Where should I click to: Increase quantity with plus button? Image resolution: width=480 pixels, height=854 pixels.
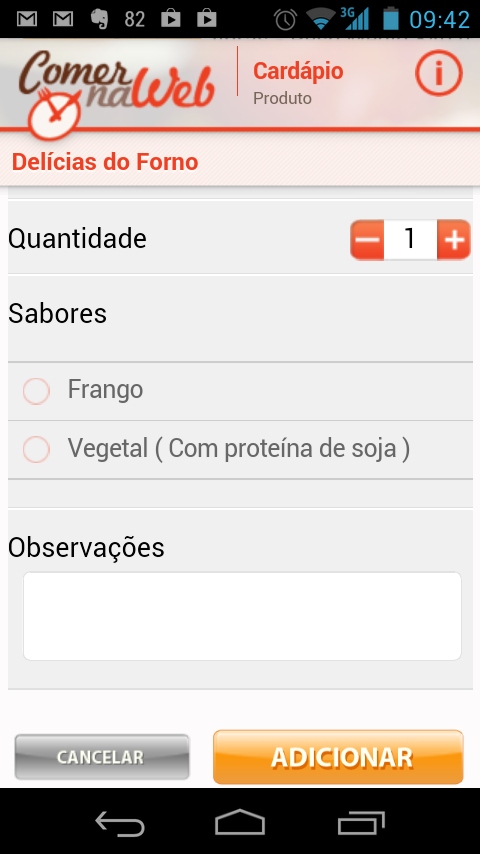(453, 239)
